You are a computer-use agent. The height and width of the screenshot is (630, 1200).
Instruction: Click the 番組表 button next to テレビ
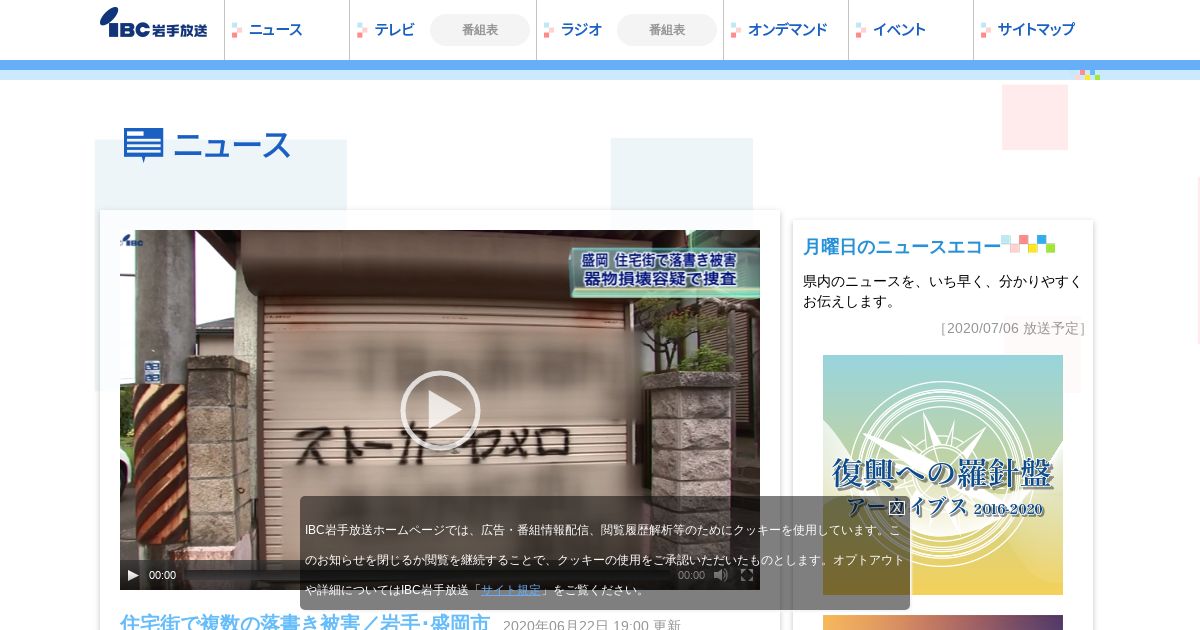click(x=480, y=30)
